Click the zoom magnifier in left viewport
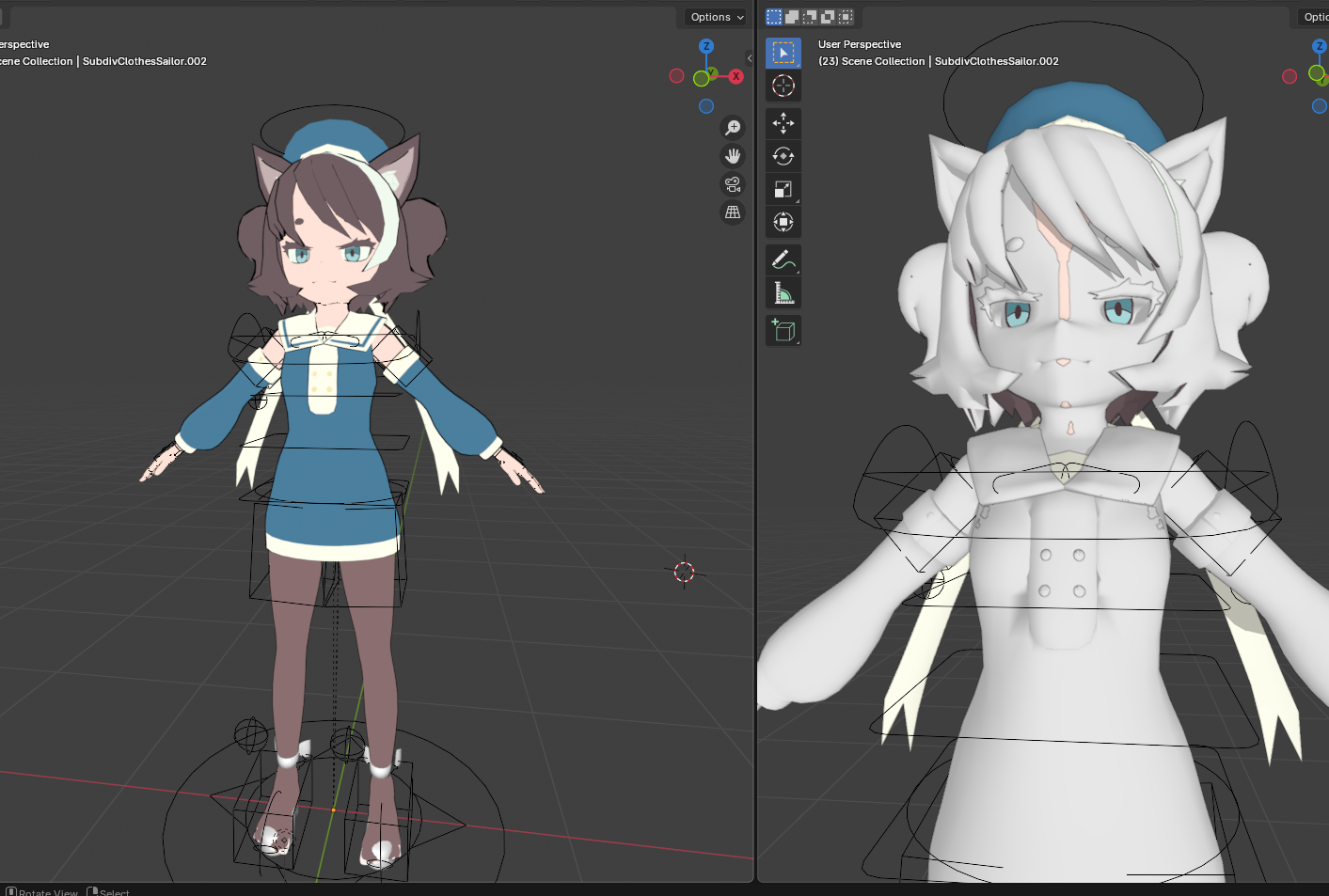 coord(733,128)
